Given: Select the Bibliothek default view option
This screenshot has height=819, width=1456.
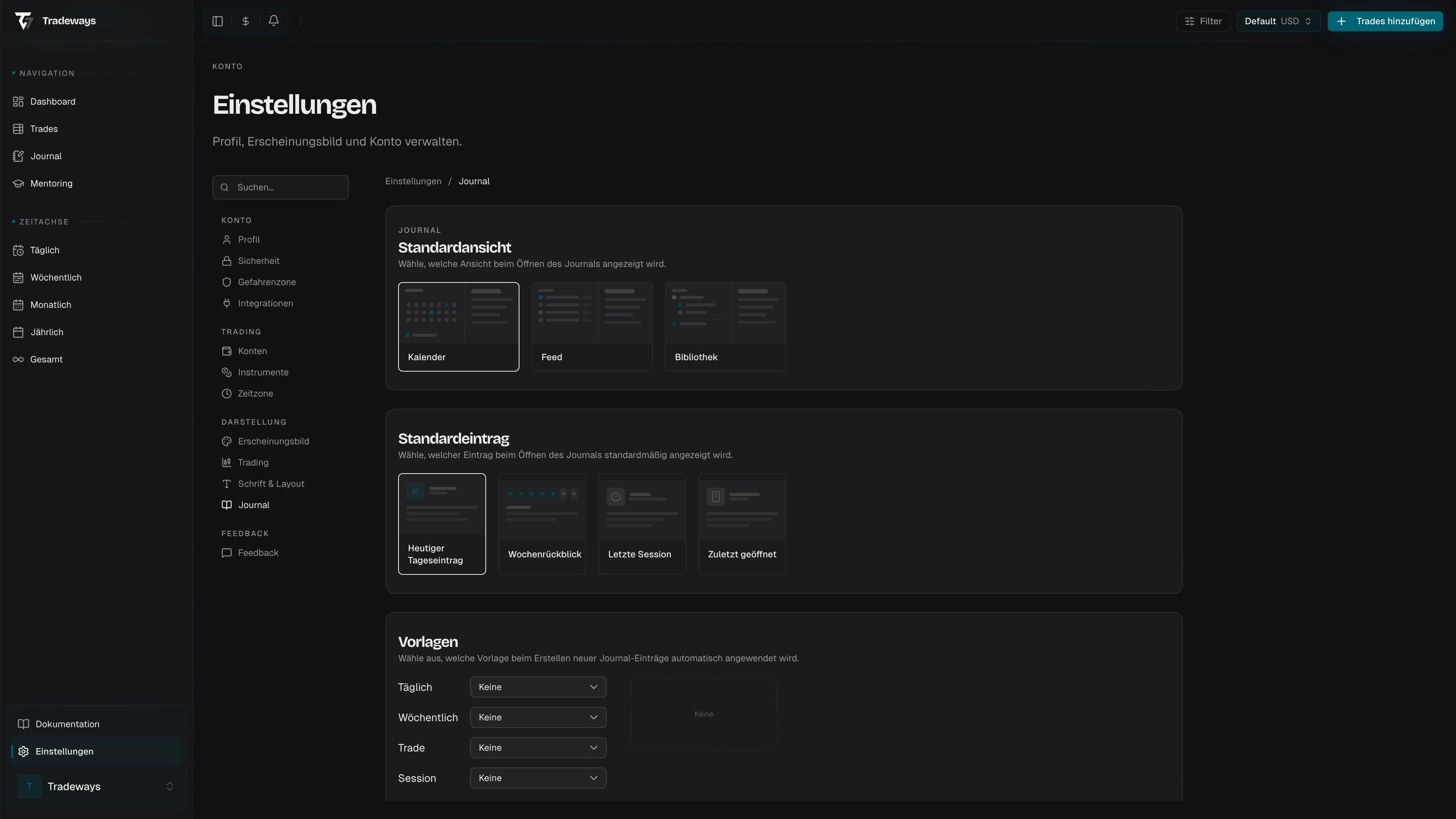Looking at the screenshot, I should [x=725, y=327].
